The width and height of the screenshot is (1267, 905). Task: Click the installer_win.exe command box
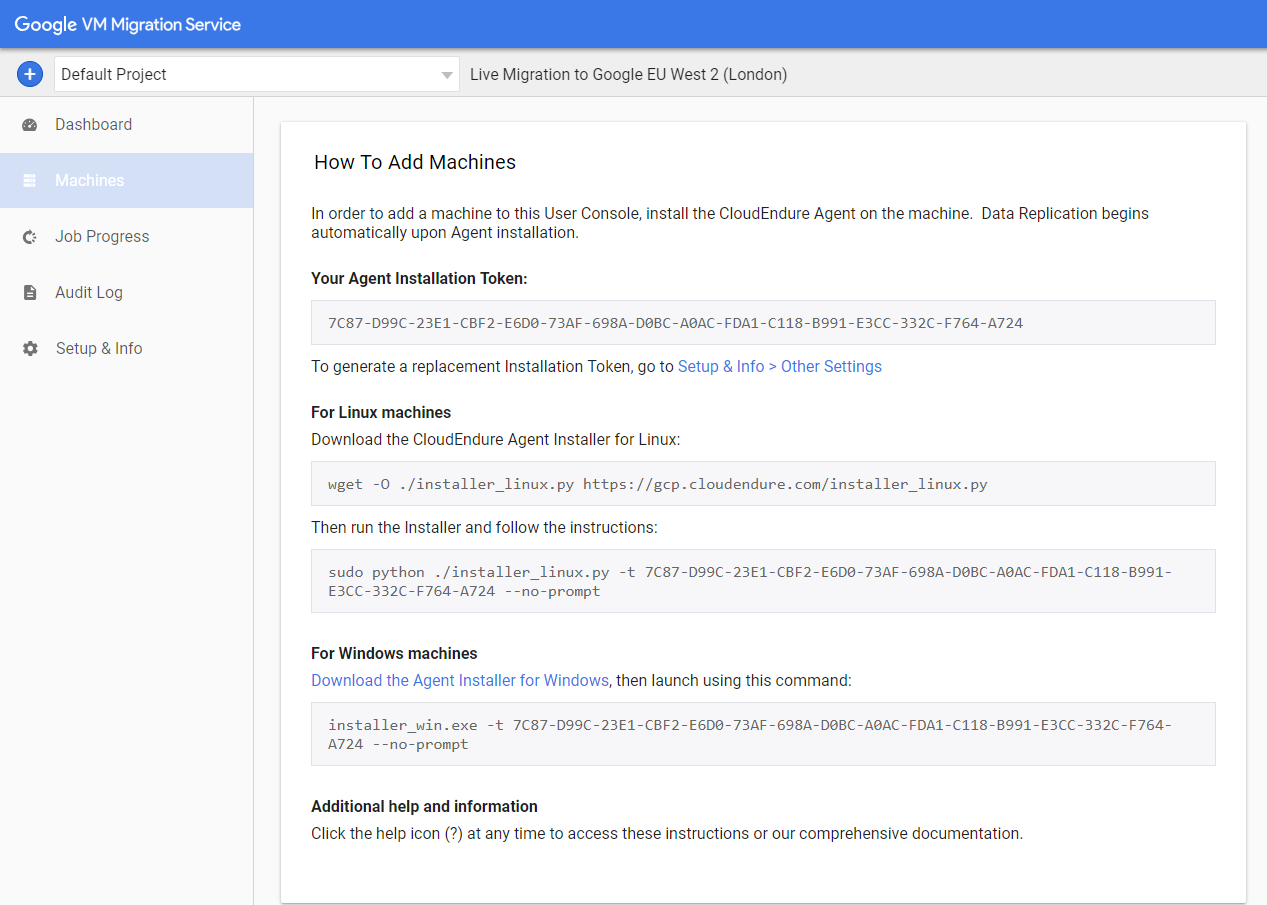click(x=763, y=734)
